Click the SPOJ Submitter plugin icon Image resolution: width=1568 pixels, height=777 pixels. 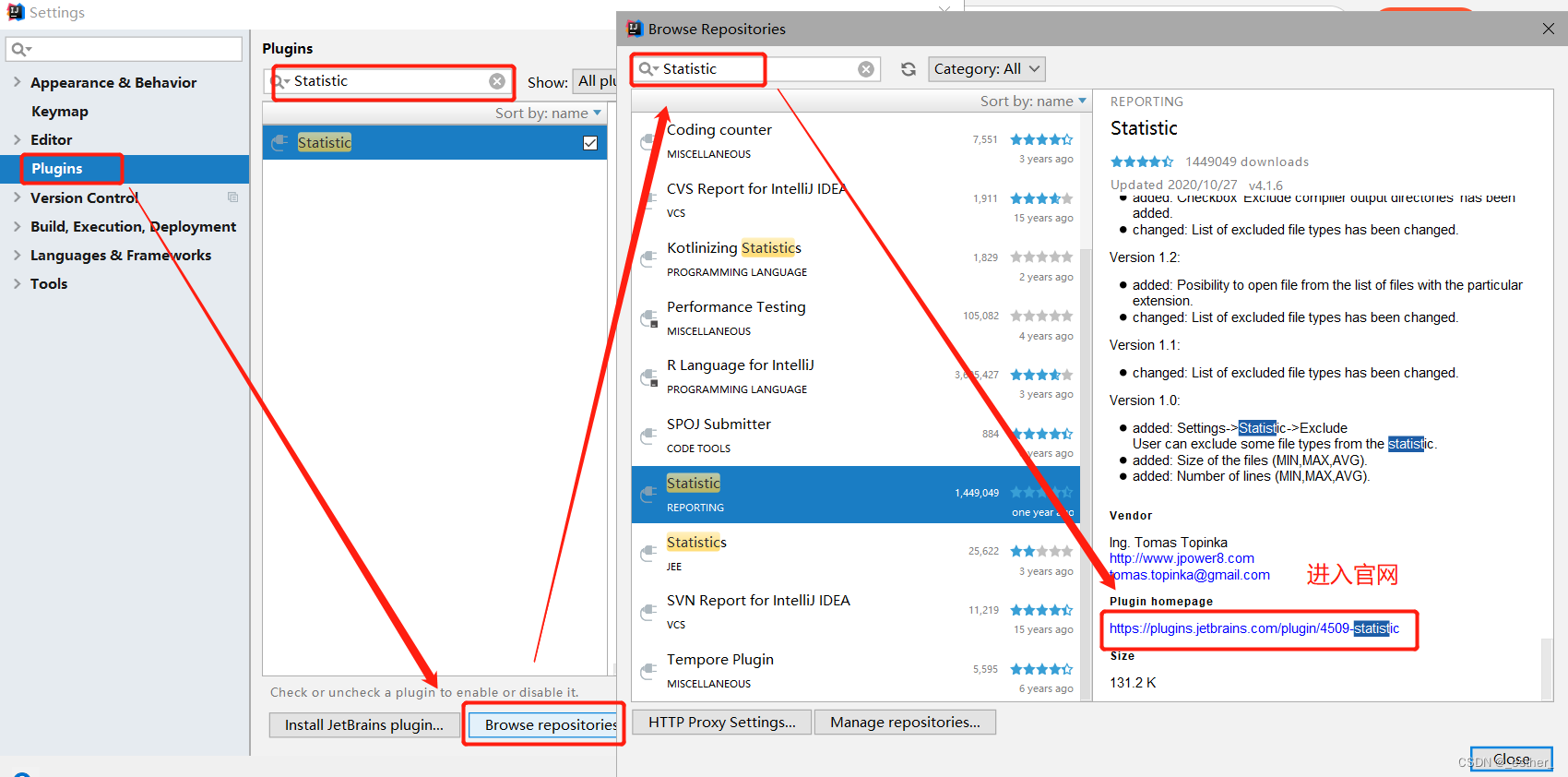tap(648, 436)
